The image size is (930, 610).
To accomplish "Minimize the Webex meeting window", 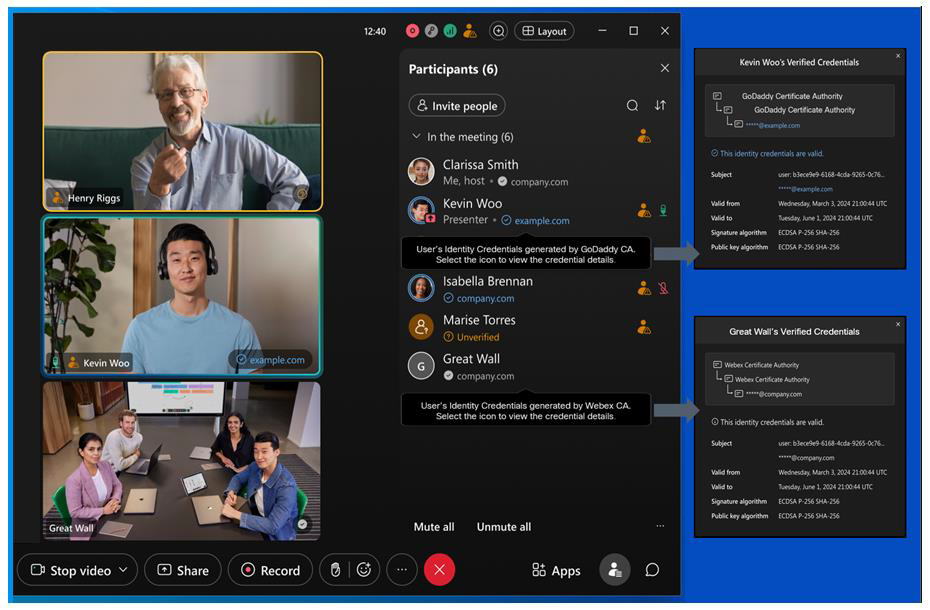I will (x=603, y=30).
